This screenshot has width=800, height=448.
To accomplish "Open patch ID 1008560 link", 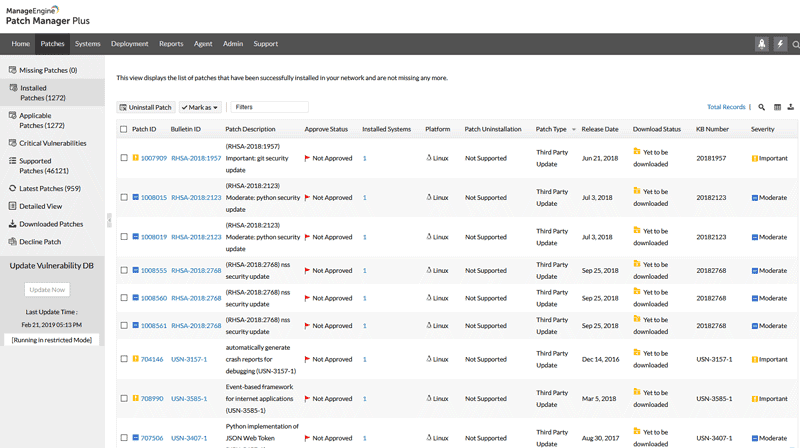I will (154, 298).
